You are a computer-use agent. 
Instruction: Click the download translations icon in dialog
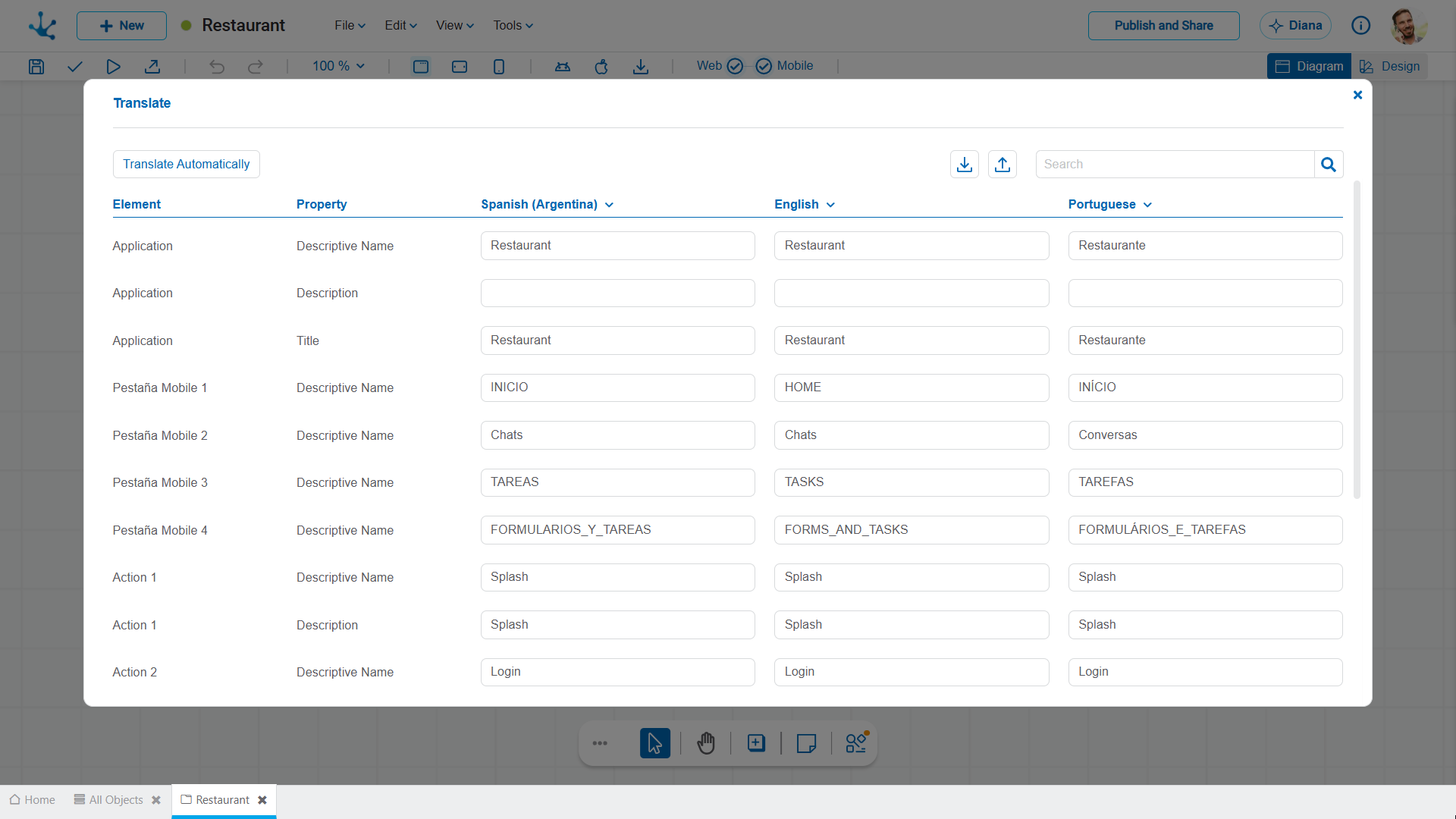coord(965,165)
